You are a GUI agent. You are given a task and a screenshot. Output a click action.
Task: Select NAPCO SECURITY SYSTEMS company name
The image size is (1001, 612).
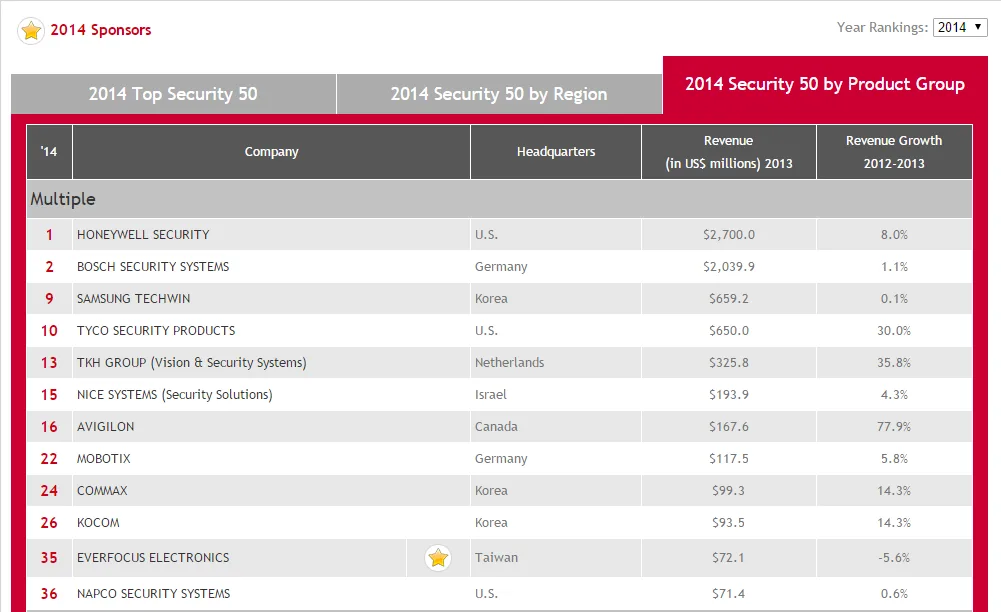click(154, 593)
